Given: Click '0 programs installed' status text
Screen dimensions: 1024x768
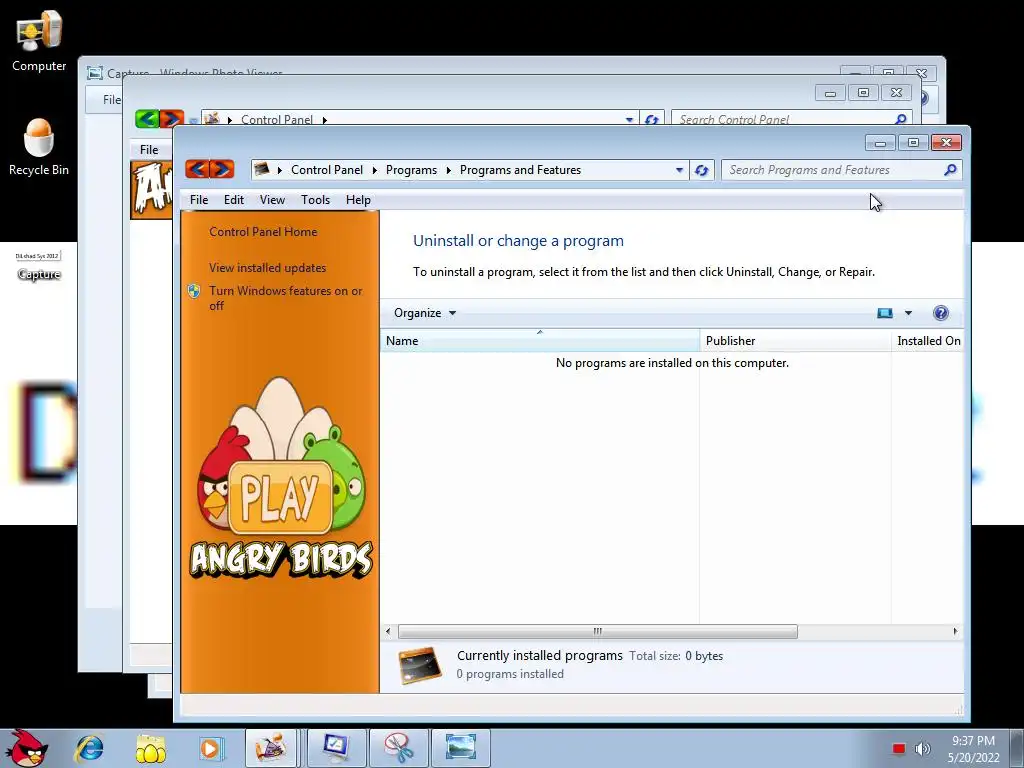Looking at the screenshot, I should [510, 674].
